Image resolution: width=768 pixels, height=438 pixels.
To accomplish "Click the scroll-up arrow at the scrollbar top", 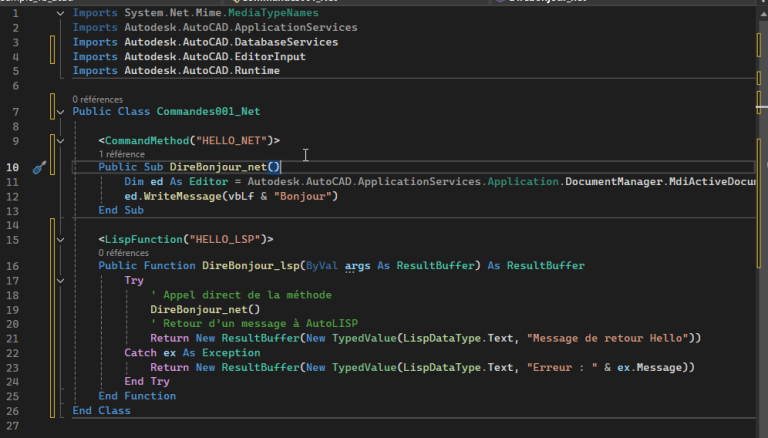I will (762, 14).
